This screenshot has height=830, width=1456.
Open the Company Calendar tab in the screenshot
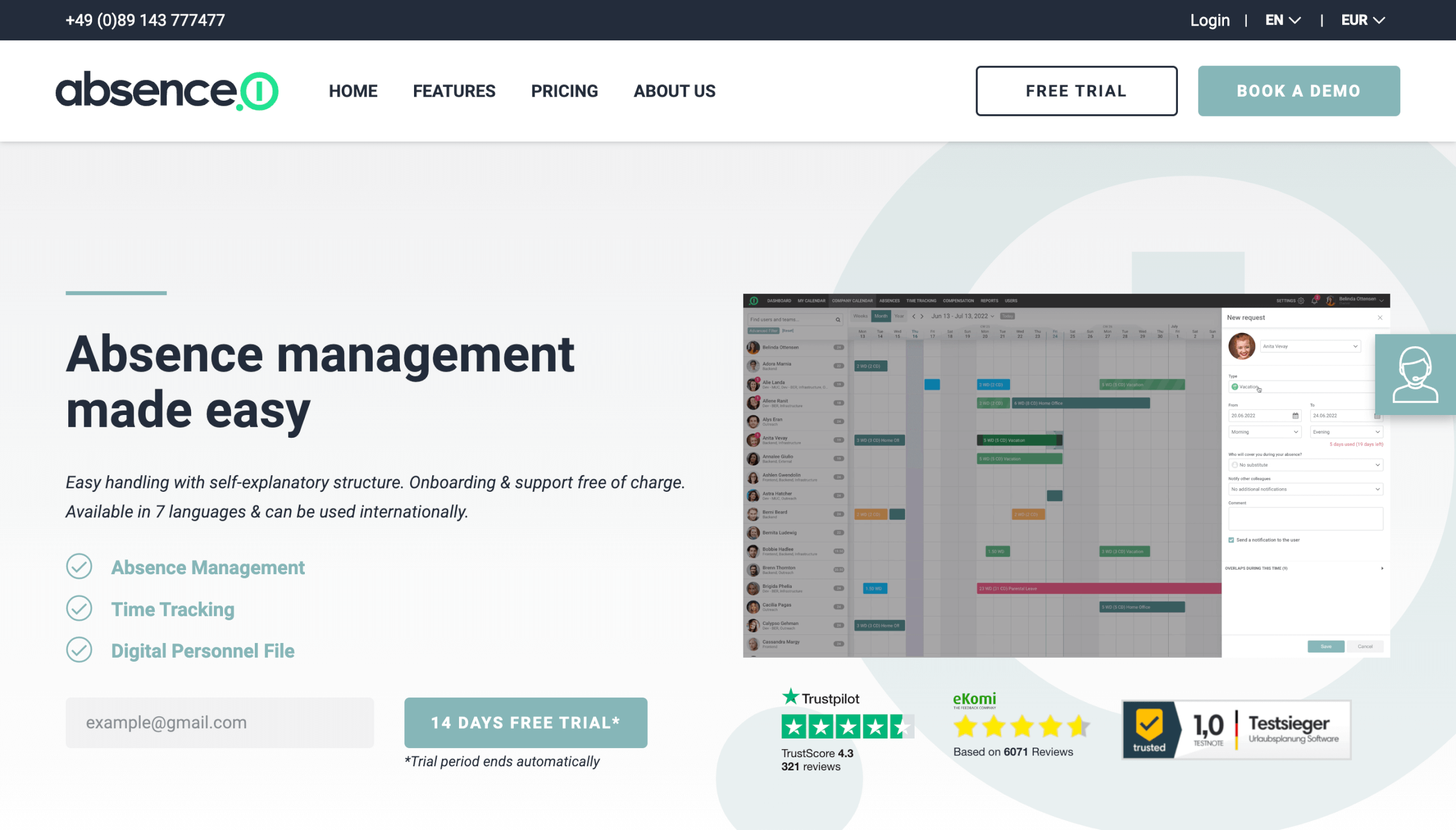tap(851, 301)
